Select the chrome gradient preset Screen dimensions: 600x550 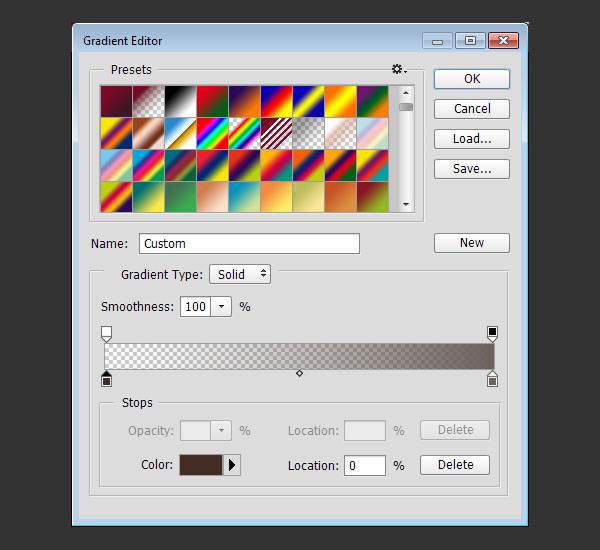click(181, 134)
